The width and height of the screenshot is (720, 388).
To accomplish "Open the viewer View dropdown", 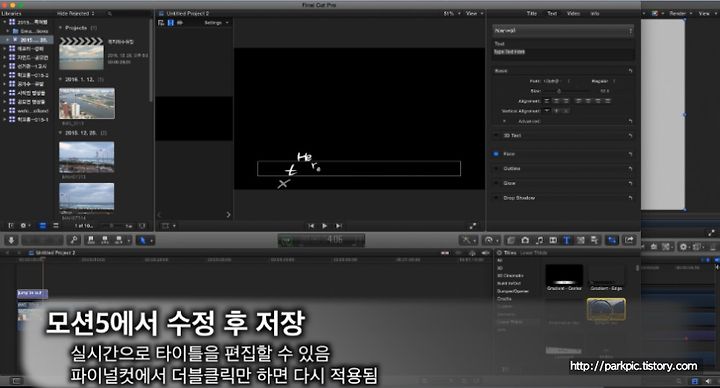I will (x=474, y=13).
